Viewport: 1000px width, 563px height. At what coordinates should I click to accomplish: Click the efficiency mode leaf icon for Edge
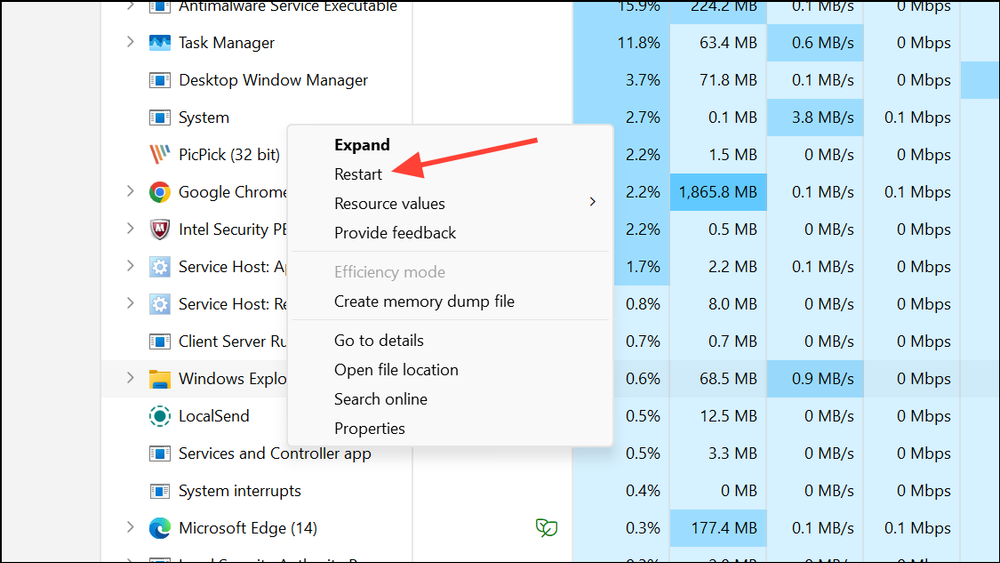pos(547,528)
